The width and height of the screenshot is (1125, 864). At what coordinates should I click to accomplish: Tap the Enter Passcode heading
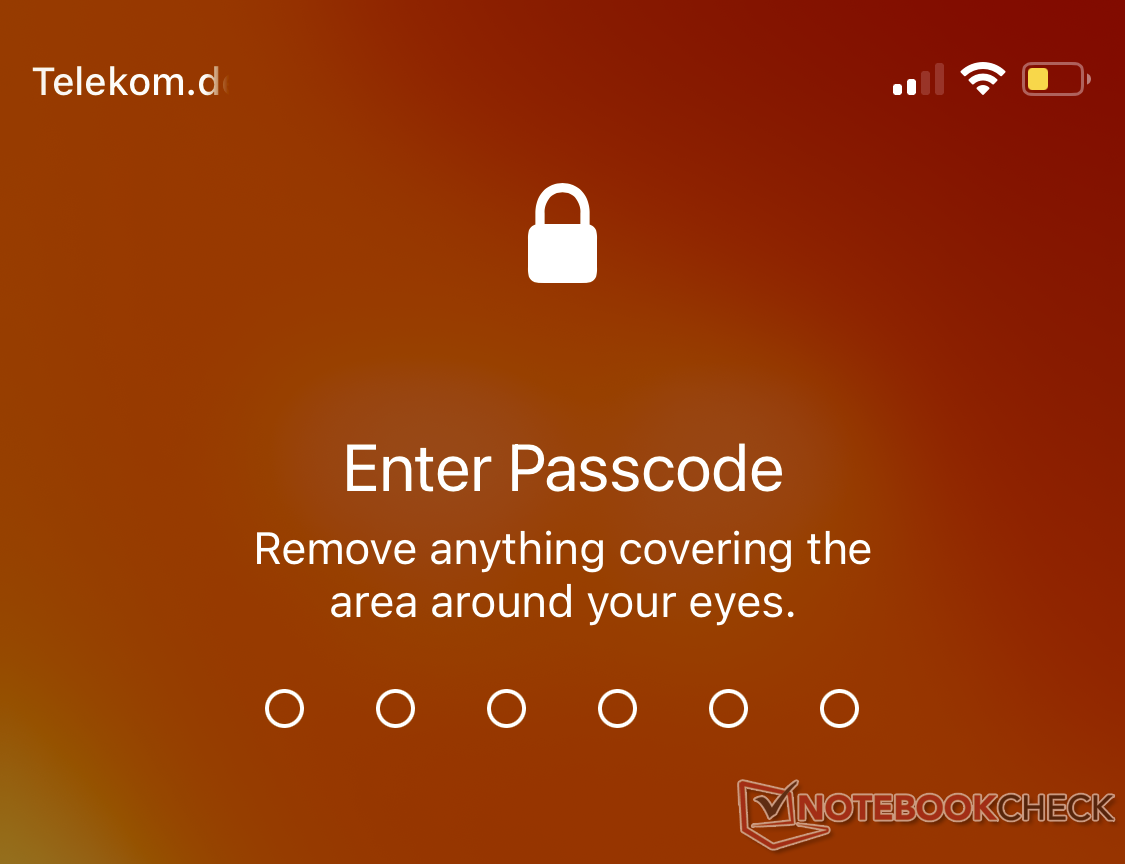[563, 469]
